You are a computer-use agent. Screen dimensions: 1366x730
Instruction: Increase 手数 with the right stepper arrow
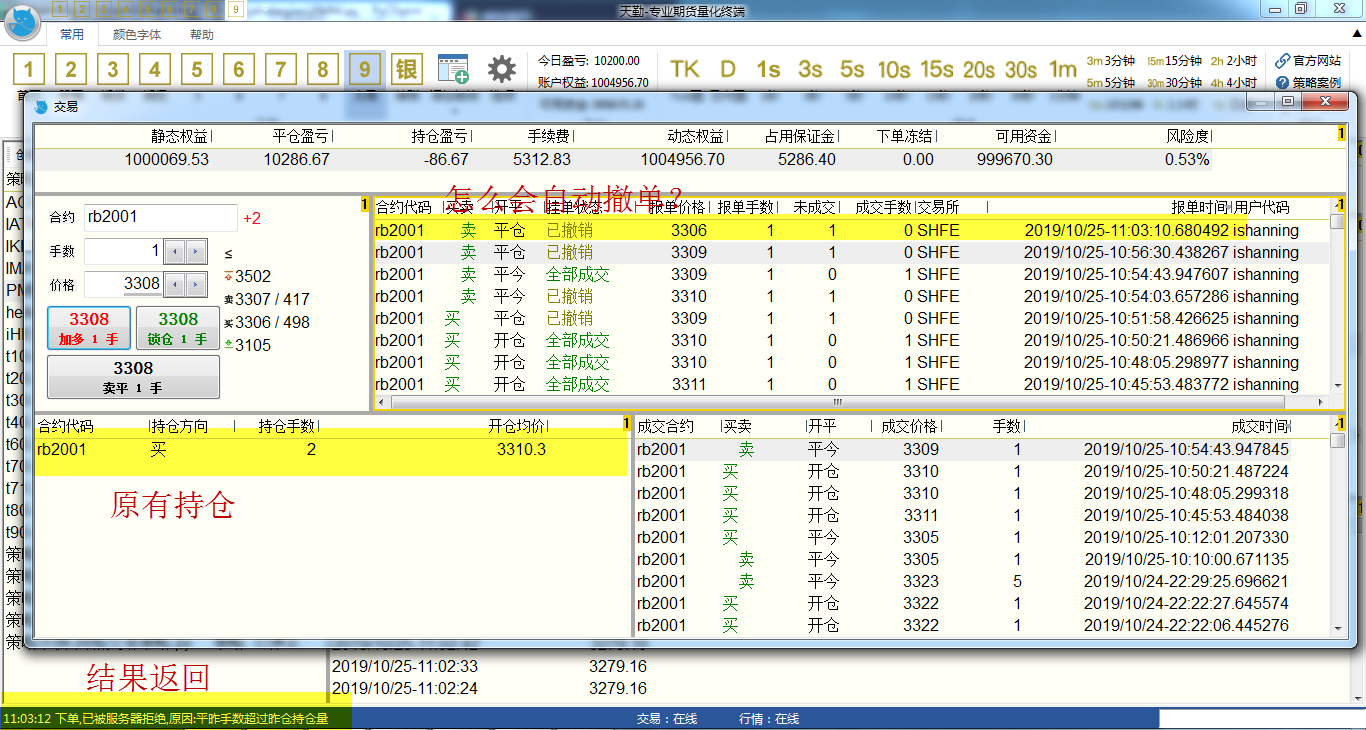(196, 251)
